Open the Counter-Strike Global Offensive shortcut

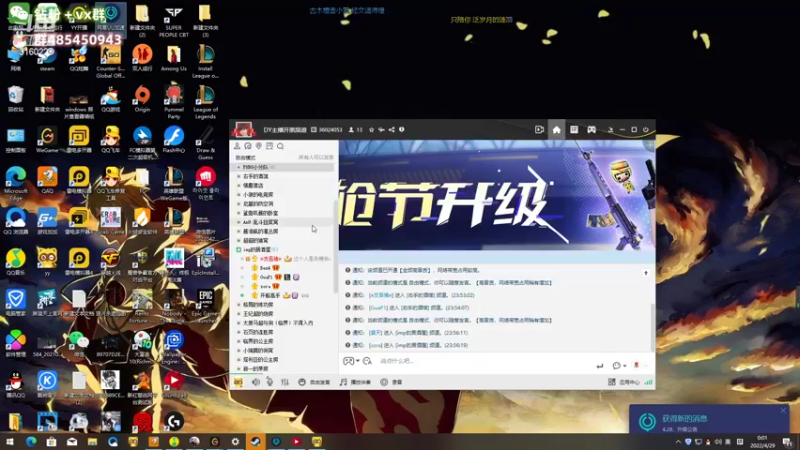(110, 61)
